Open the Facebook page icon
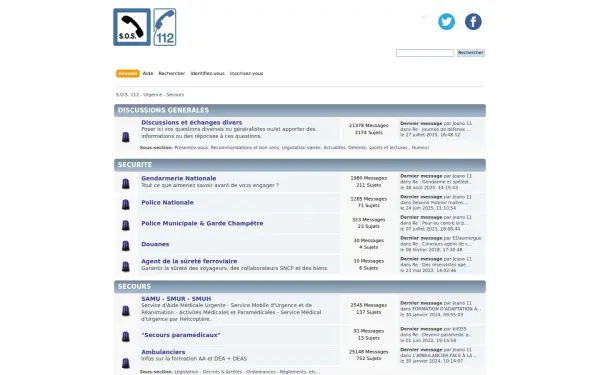This screenshot has height=375, width=600. [x=473, y=21]
